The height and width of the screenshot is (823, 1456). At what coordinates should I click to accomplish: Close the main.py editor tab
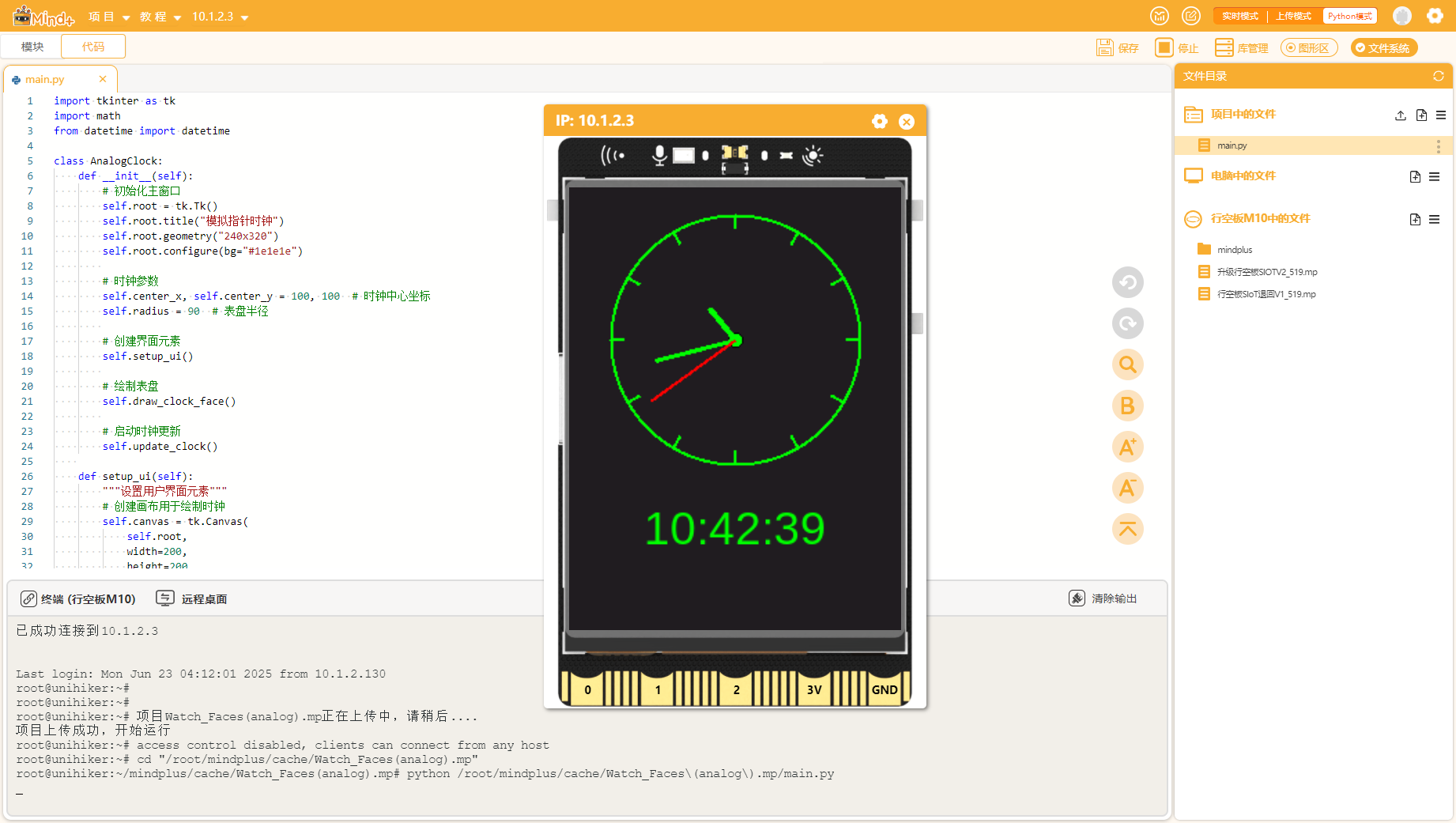(103, 79)
